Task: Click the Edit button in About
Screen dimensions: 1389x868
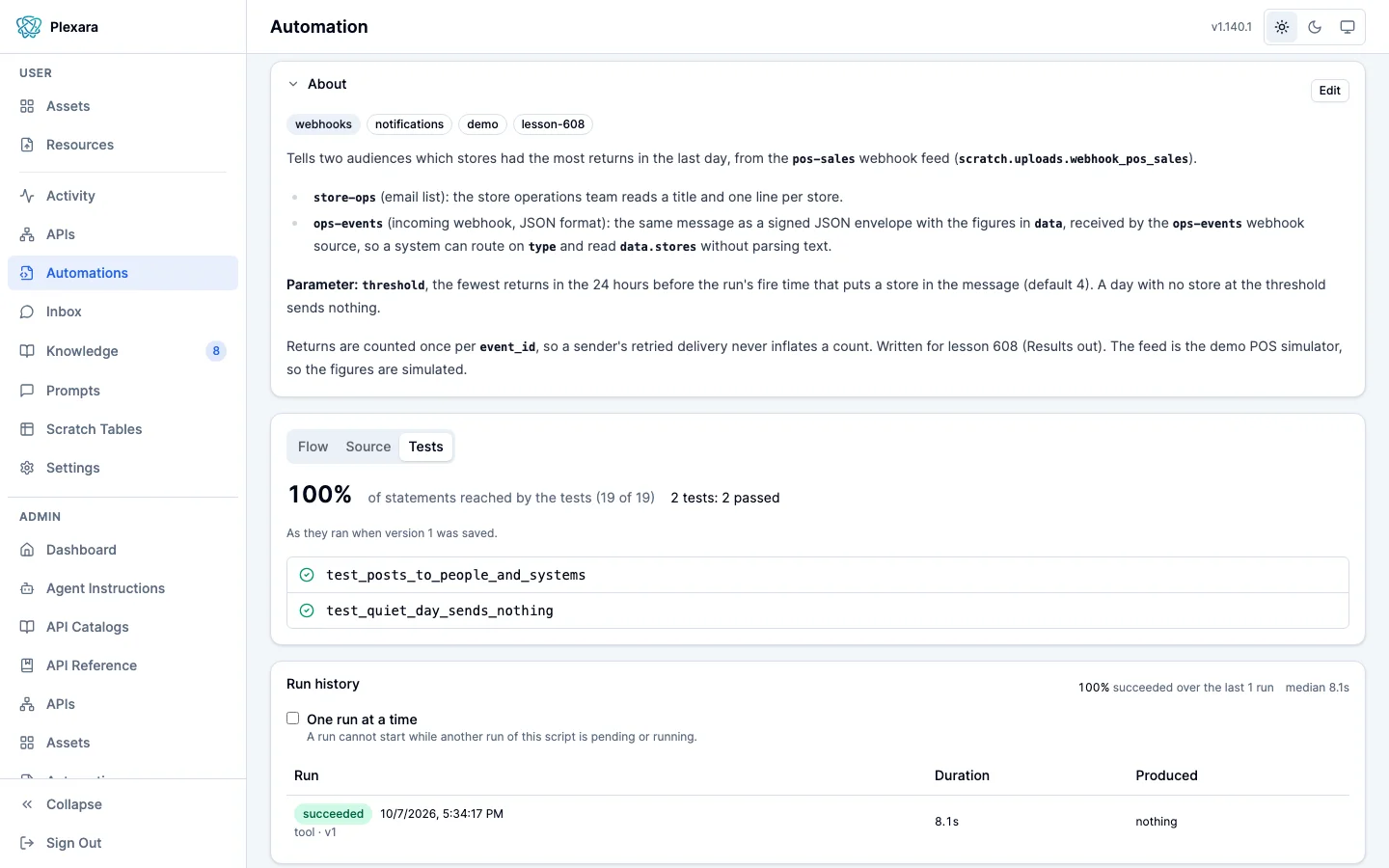Action: [1330, 91]
